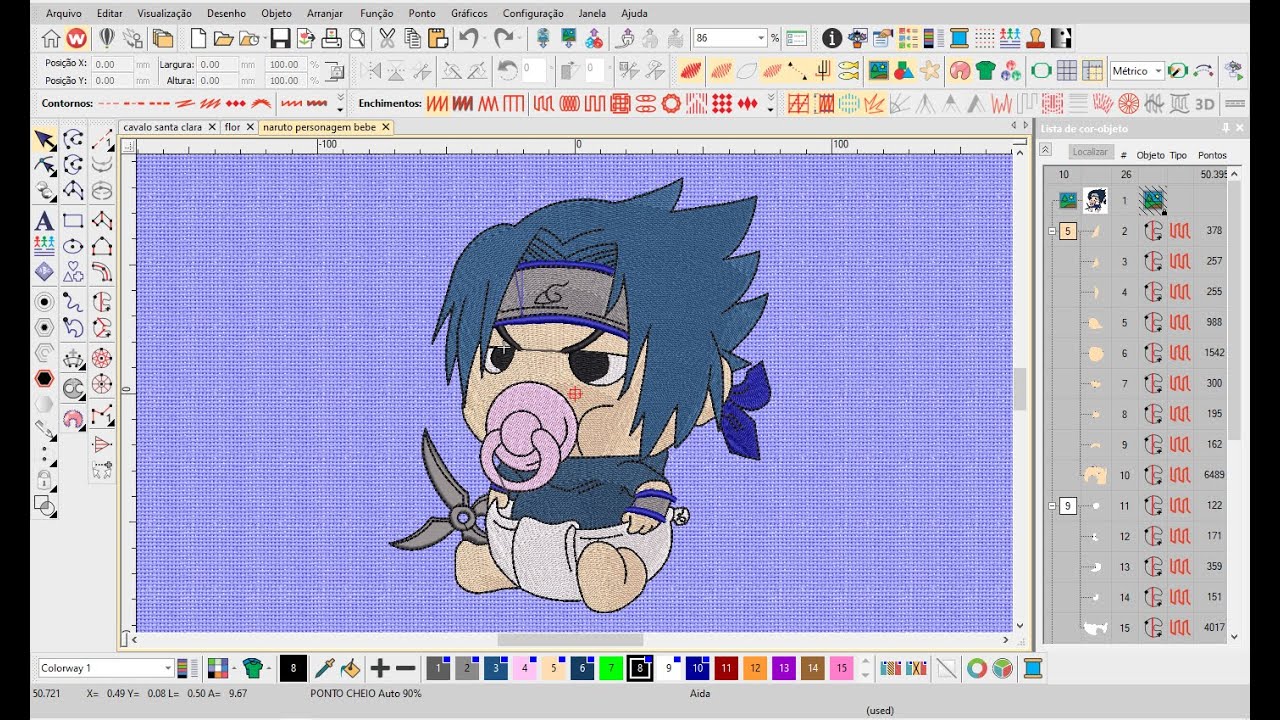Switch to the flor tab
This screenshot has height=720, width=1280.
click(x=232, y=127)
